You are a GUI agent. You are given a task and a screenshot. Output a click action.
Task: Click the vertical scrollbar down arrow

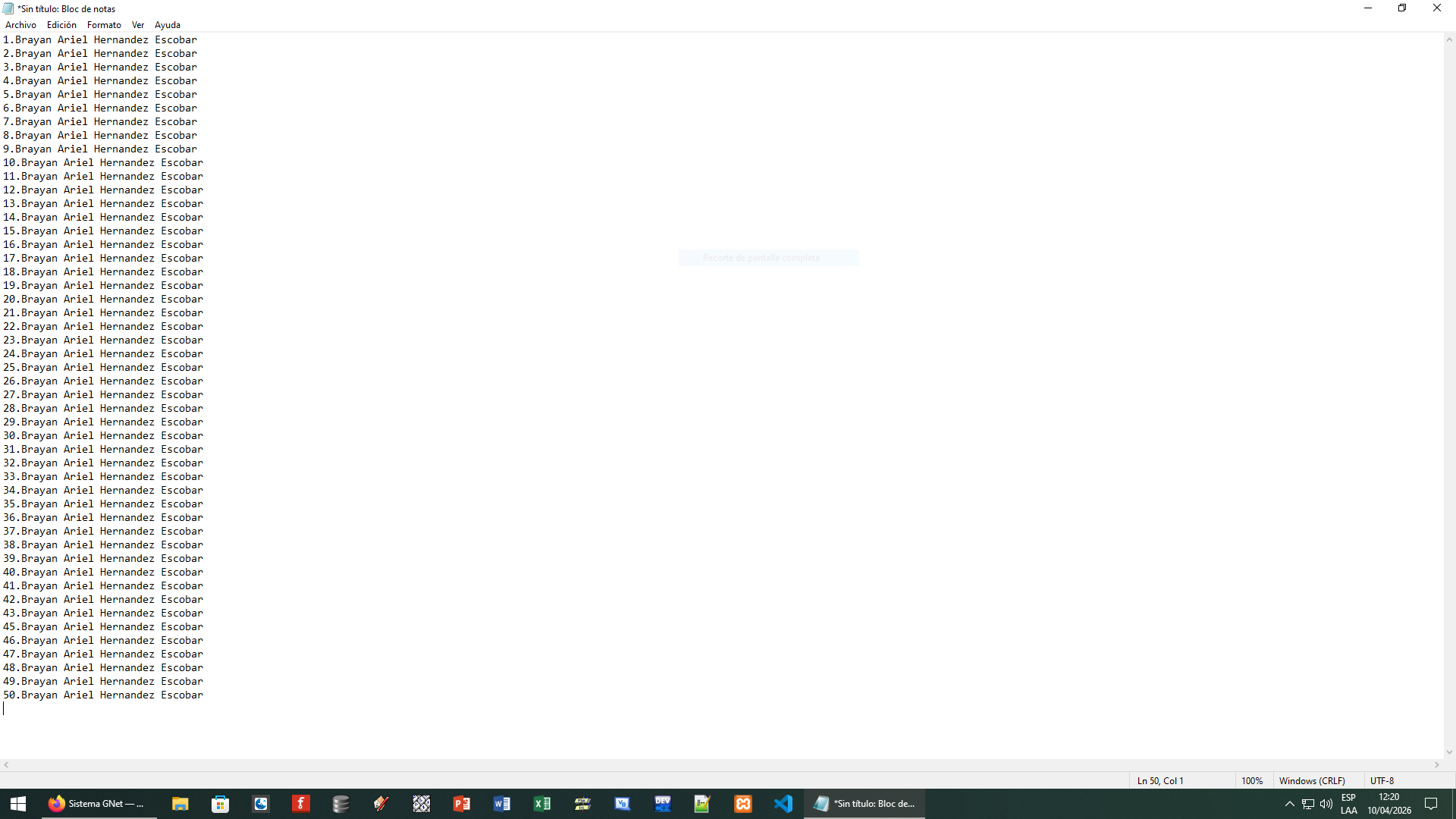1449,752
